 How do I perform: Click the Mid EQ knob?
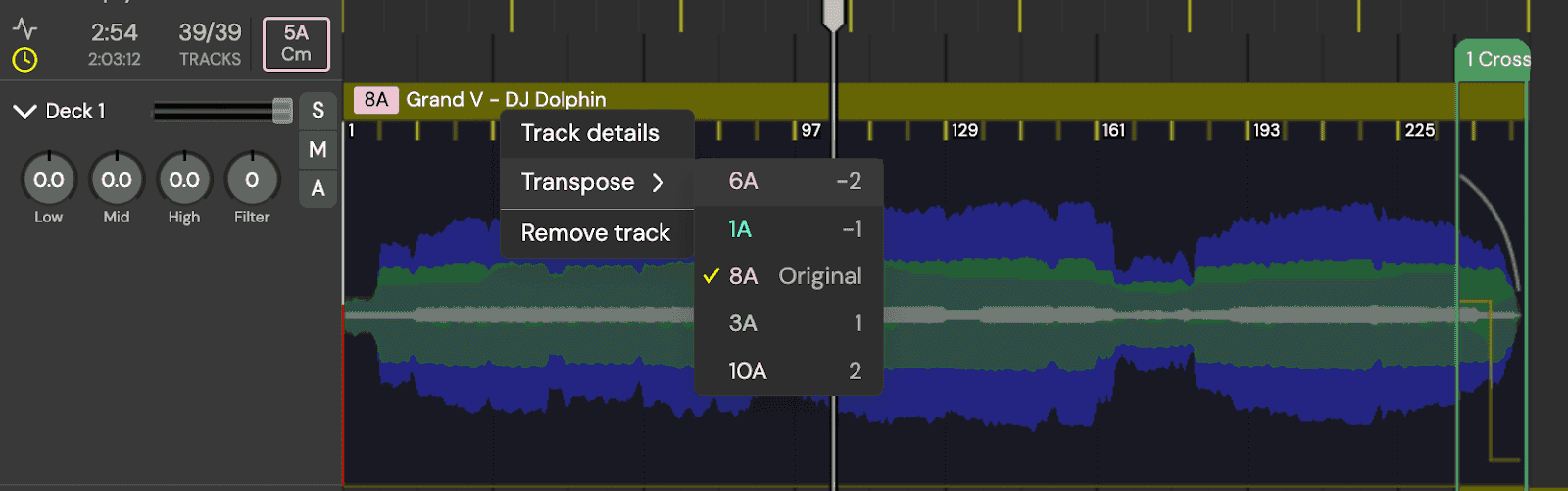click(117, 179)
